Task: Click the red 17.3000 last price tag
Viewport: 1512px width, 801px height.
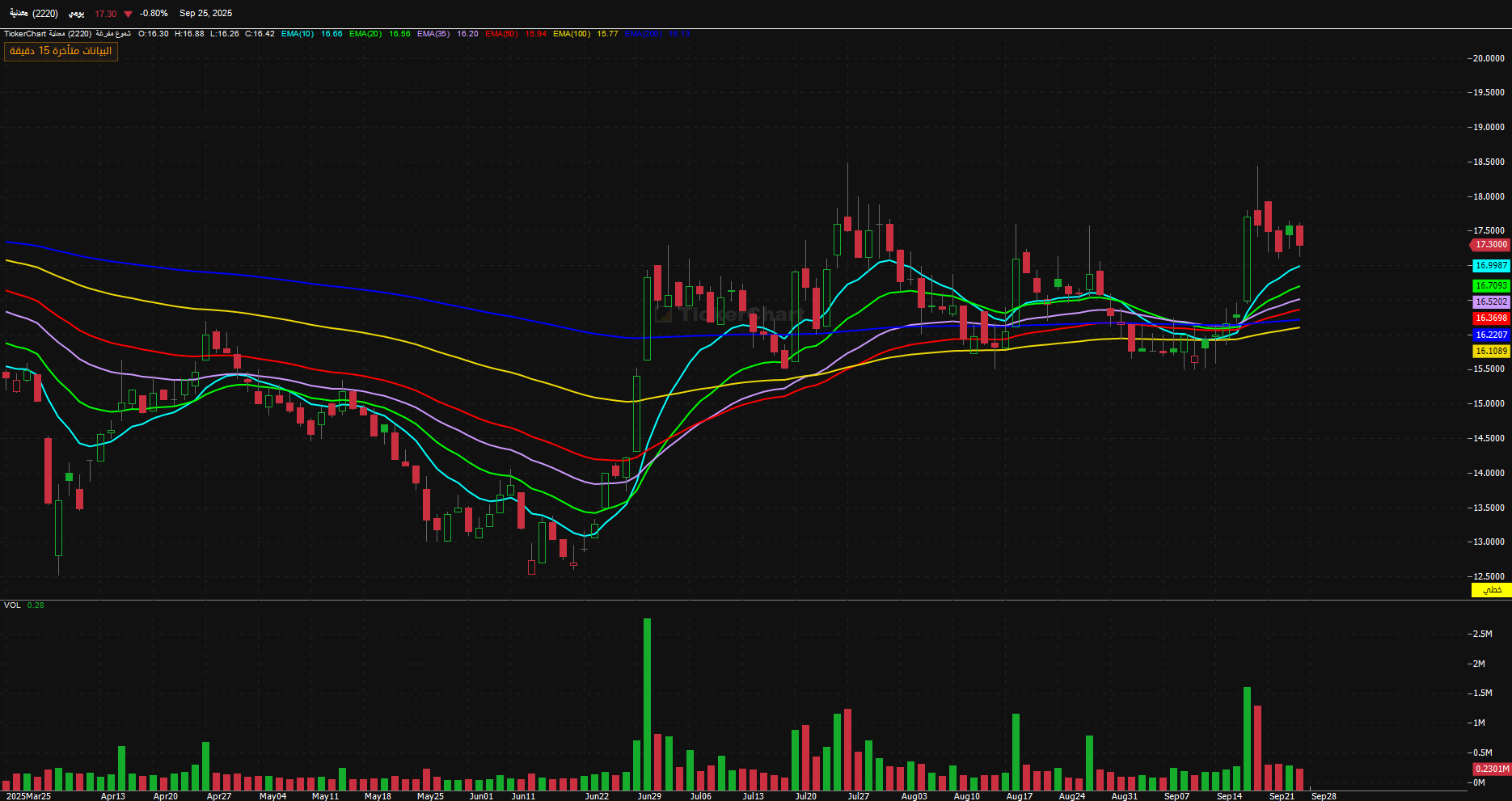Action: coord(1490,244)
